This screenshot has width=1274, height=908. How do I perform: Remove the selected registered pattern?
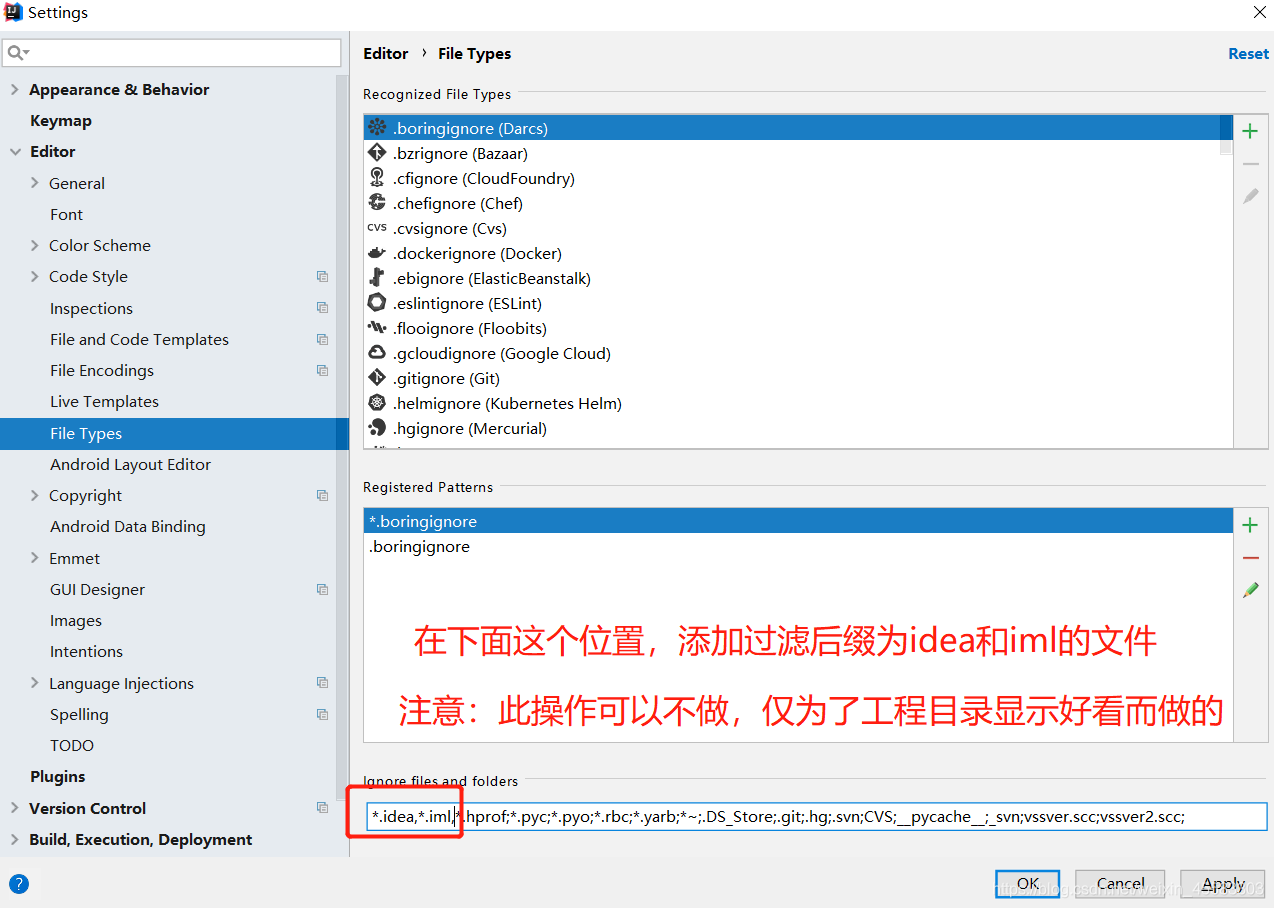point(1250,558)
